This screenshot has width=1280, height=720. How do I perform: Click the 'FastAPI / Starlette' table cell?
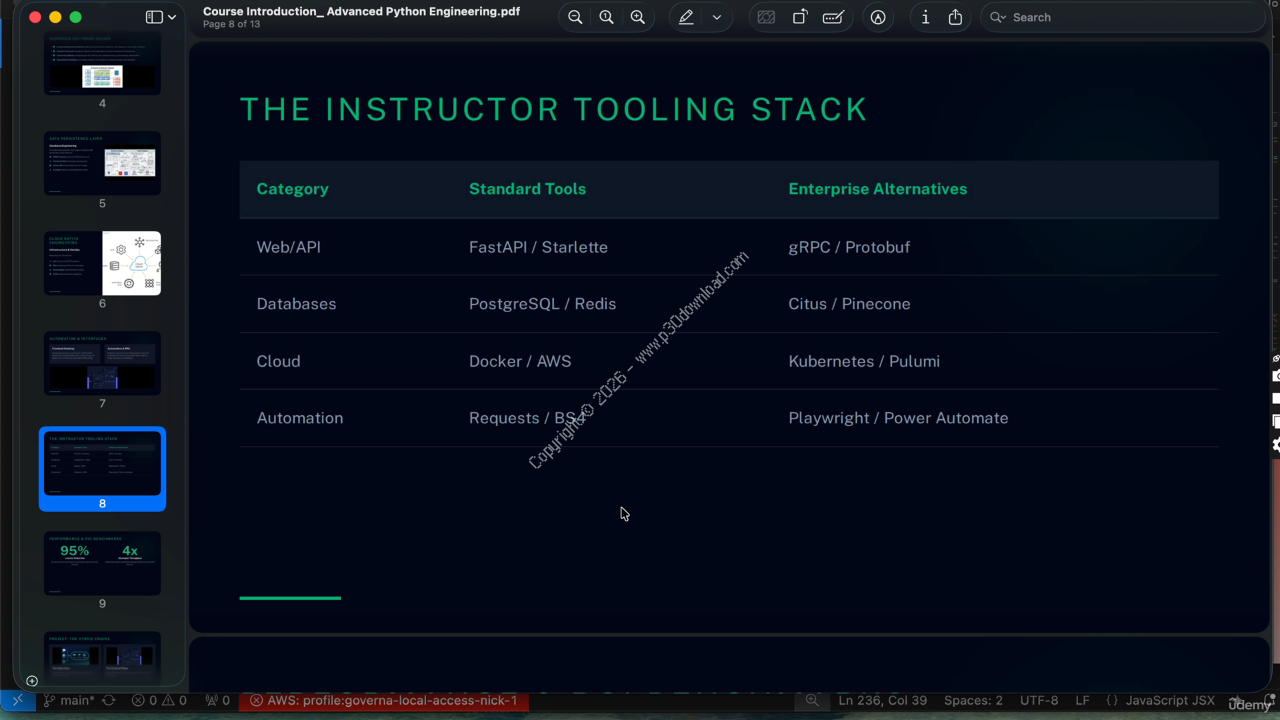[538, 247]
